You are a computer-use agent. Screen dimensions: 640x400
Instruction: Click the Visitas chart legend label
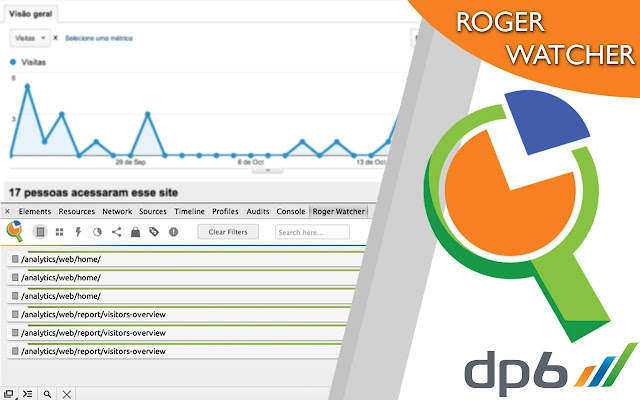[33, 62]
